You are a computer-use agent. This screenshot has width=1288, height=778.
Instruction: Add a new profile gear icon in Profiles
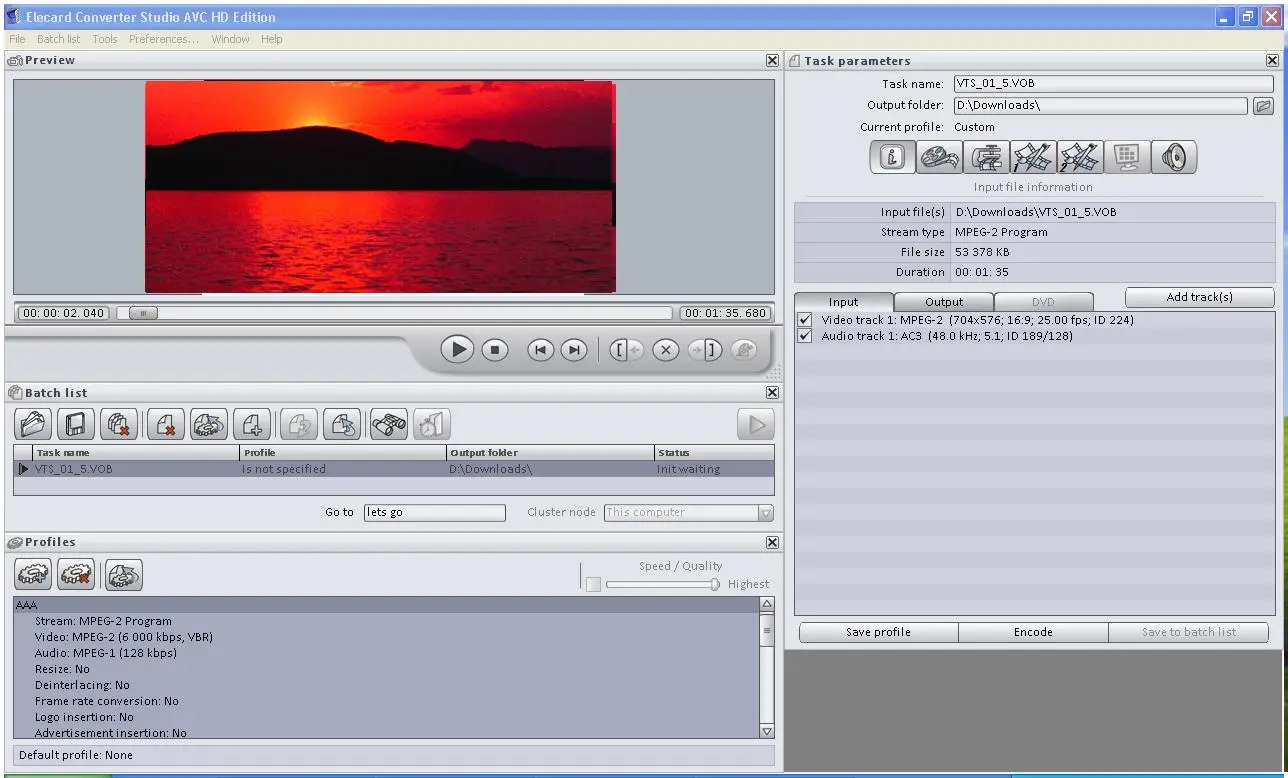[33, 574]
